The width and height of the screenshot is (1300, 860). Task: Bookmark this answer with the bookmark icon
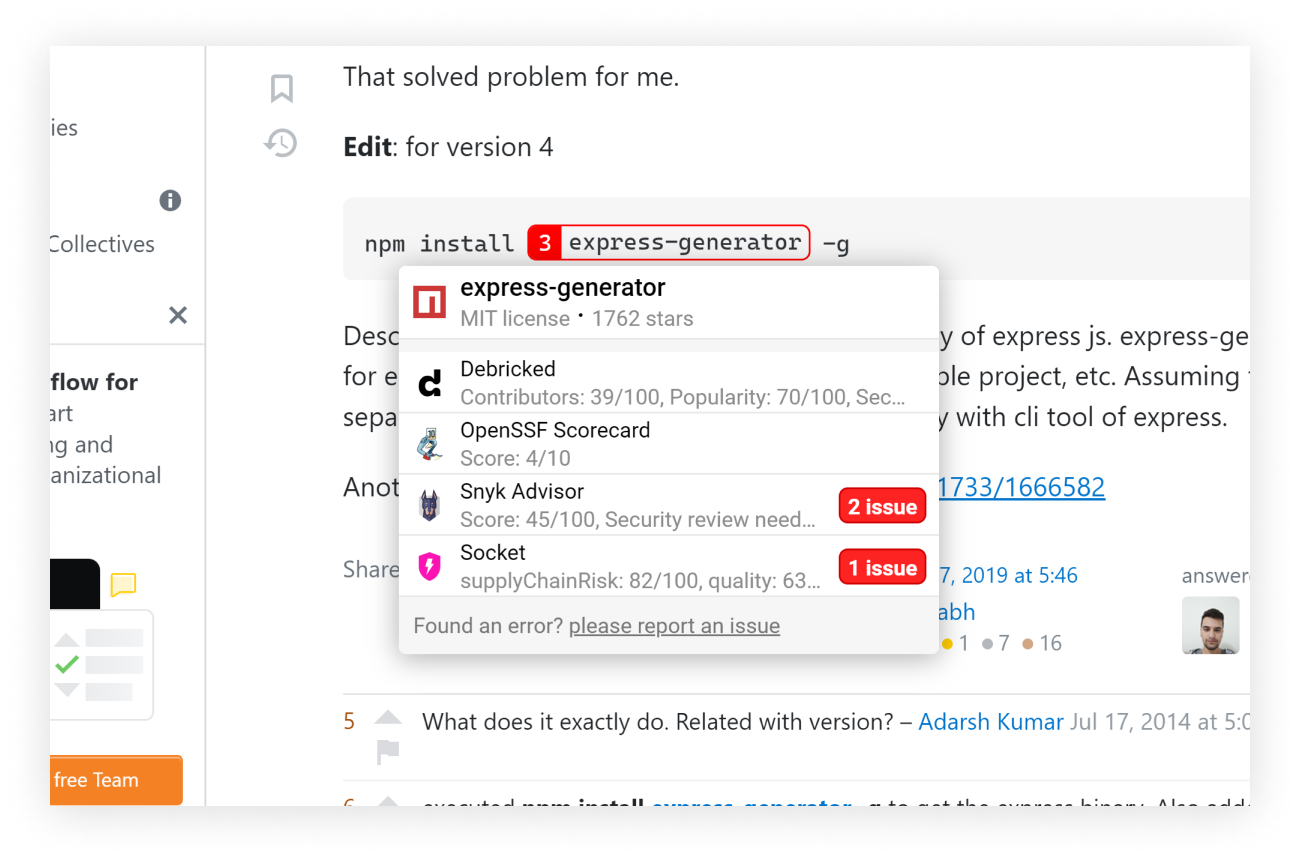[x=282, y=88]
